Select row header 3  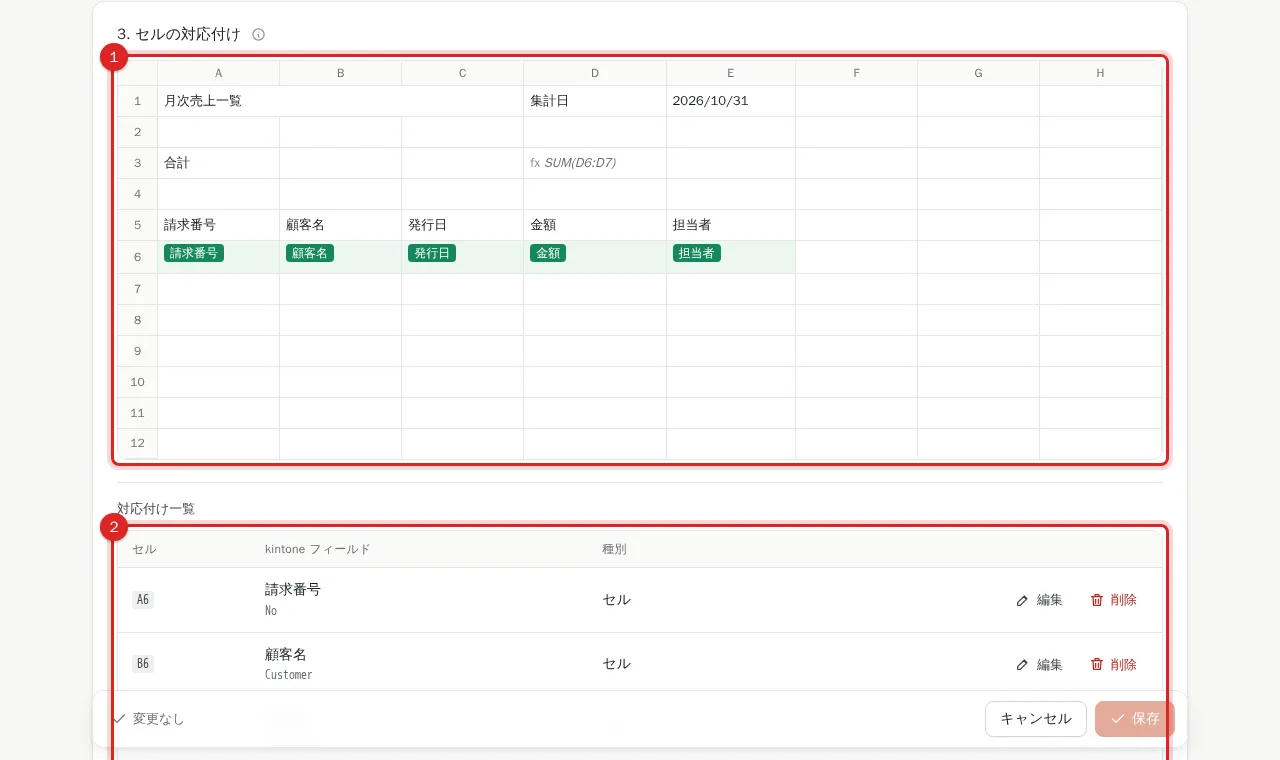(138, 163)
